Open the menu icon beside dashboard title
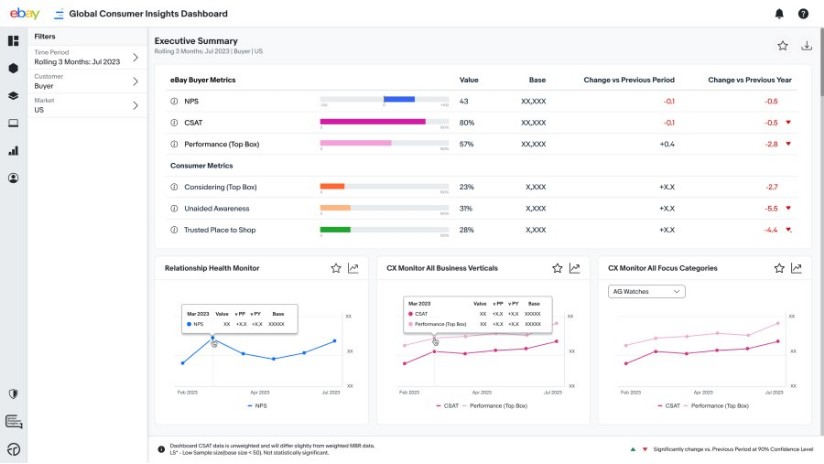 (x=59, y=14)
